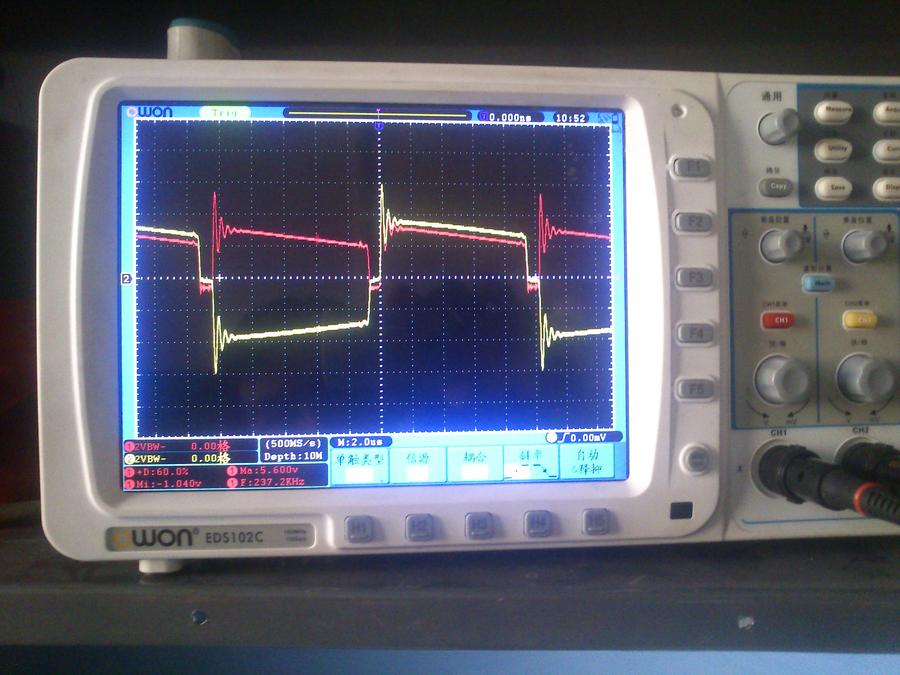This screenshot has width=900, height=675.
Task: Click the channel 2 ground marker
Action: [127, 279]
